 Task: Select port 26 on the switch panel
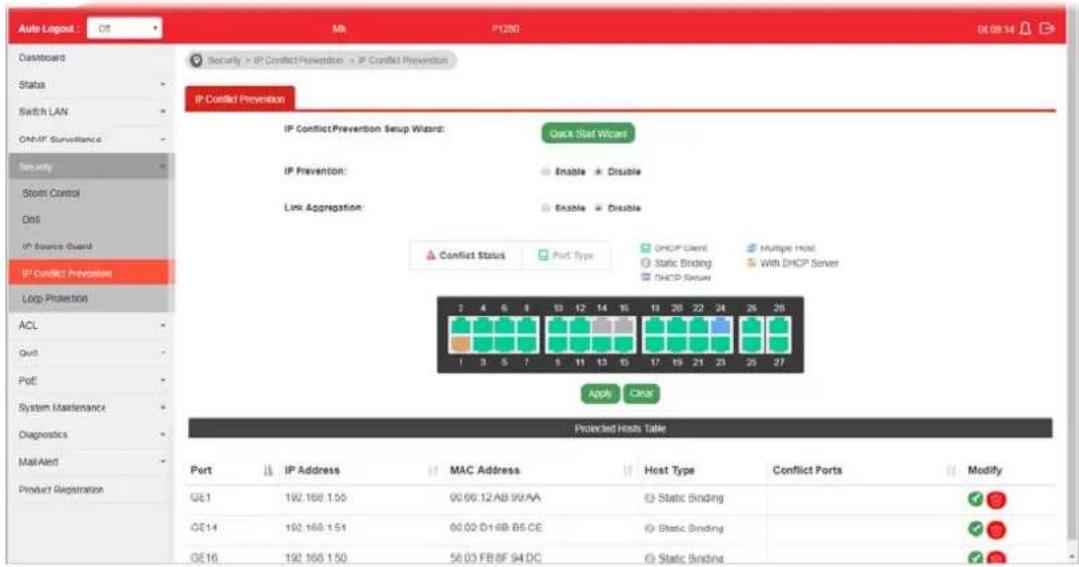click(x=751, y=326)
